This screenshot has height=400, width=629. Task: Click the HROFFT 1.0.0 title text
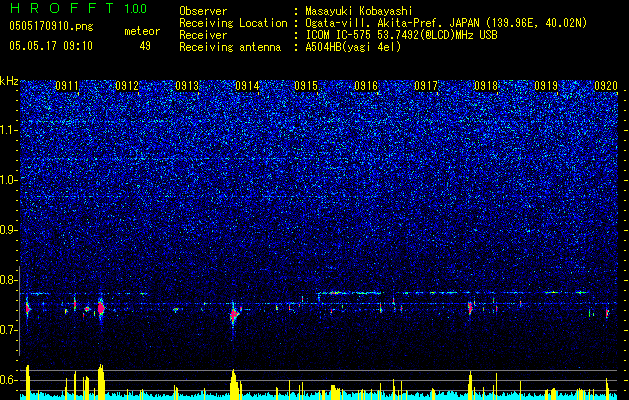point(78,8)
